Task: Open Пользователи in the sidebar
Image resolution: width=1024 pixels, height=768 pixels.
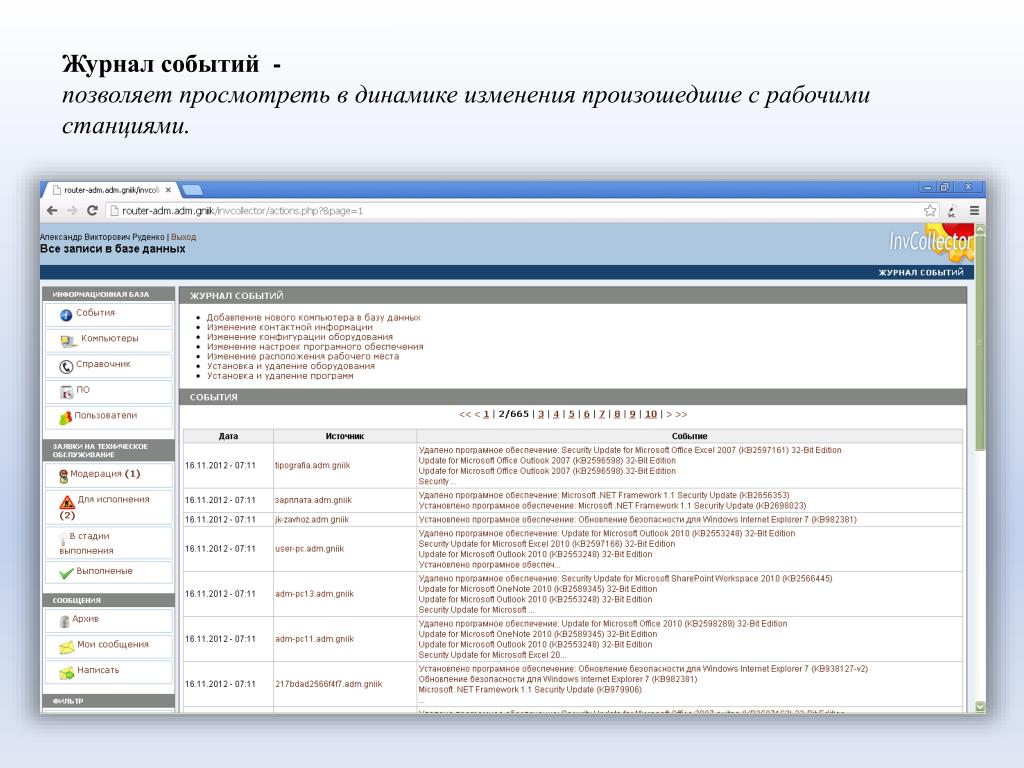Action: 106,415
